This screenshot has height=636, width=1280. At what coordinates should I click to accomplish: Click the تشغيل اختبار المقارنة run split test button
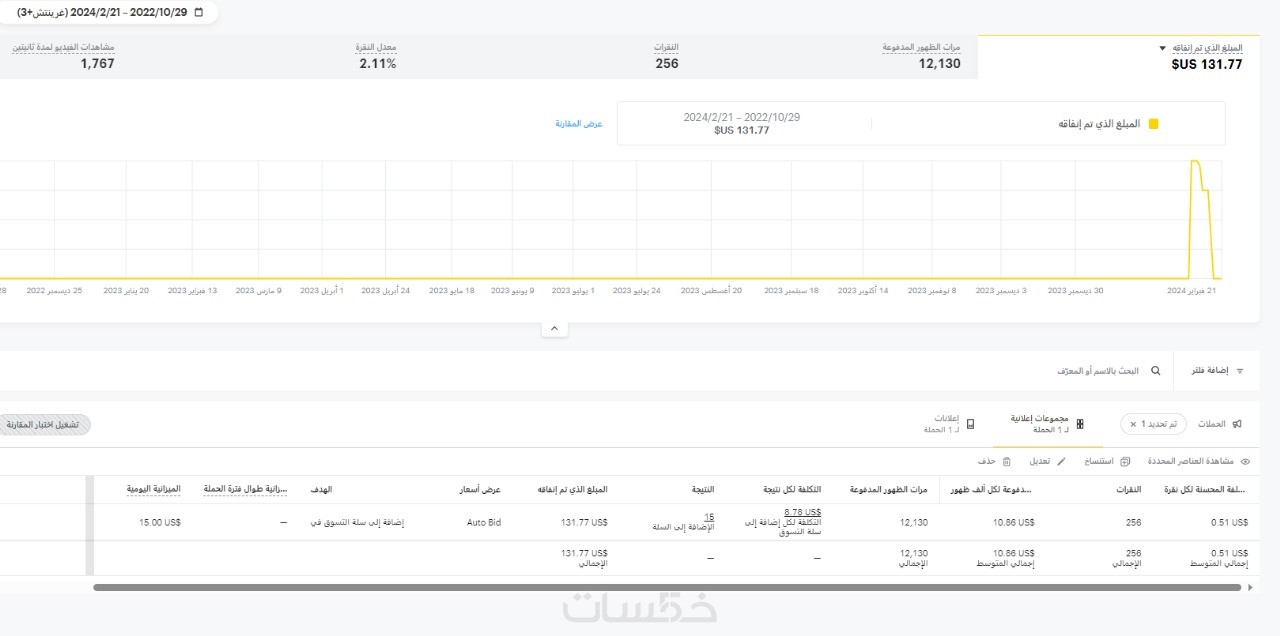coord(44,425)
